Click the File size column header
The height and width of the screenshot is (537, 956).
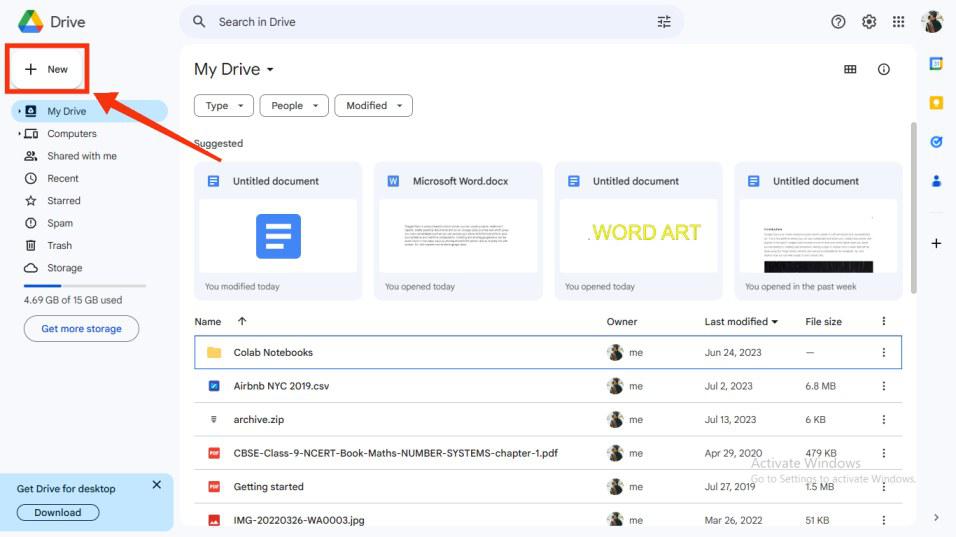coord(823,321)
